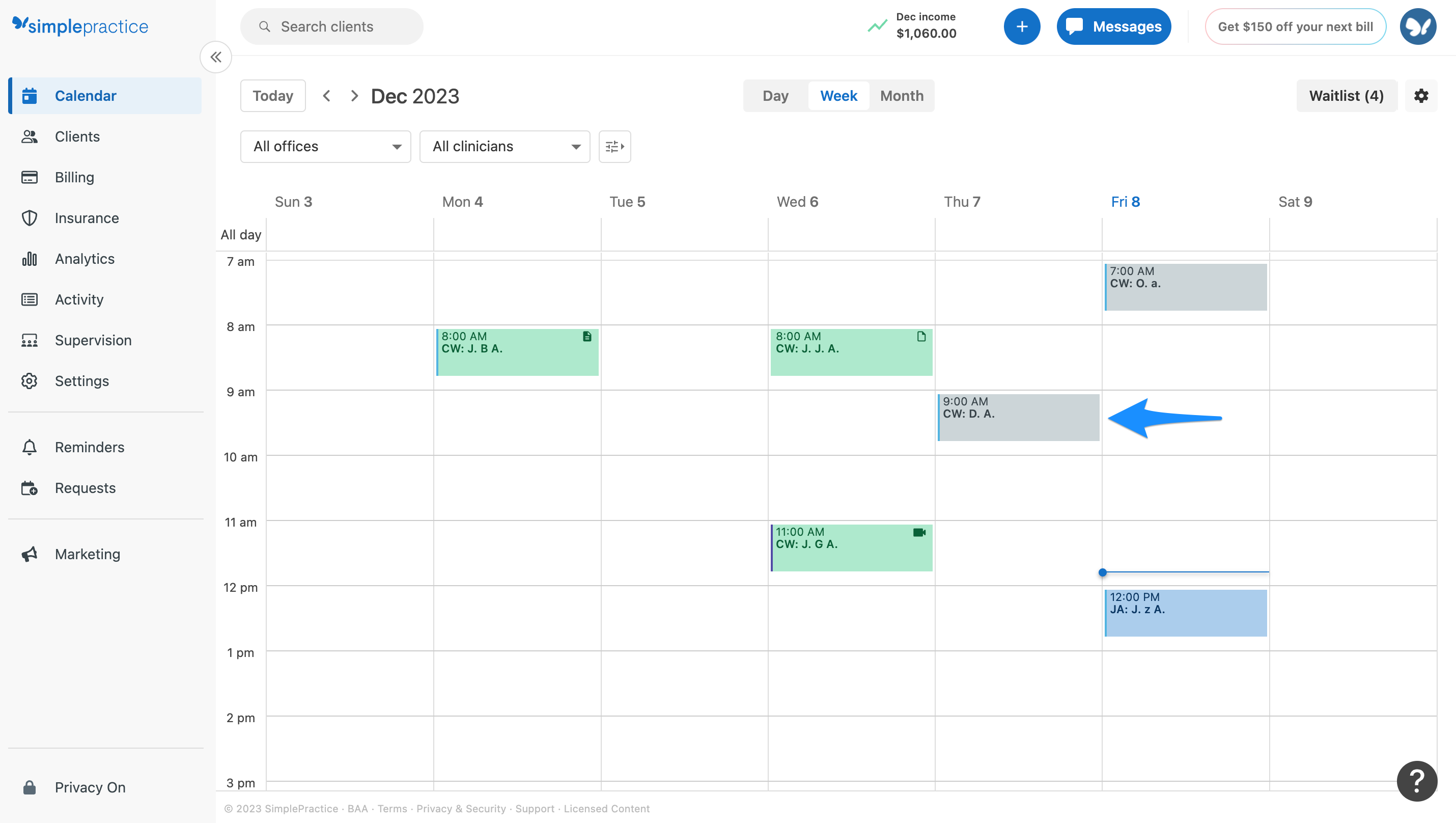Click the calendar settings gear
Screen dimensions: 1456x823
point(1421,96)
